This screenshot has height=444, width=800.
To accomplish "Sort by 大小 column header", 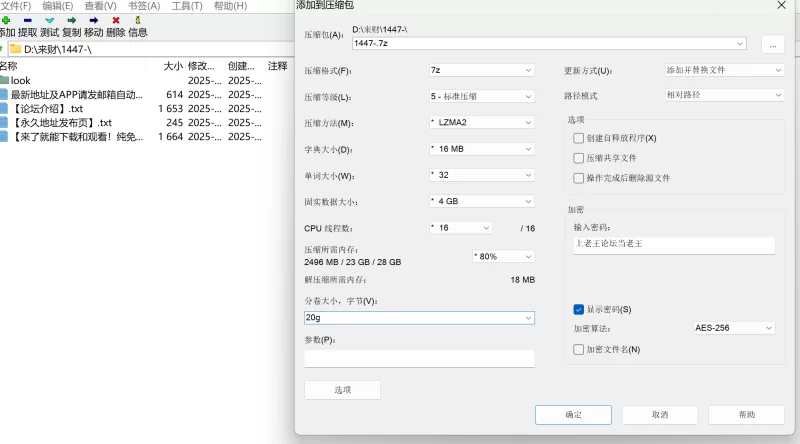I will [x=173, y=66].
